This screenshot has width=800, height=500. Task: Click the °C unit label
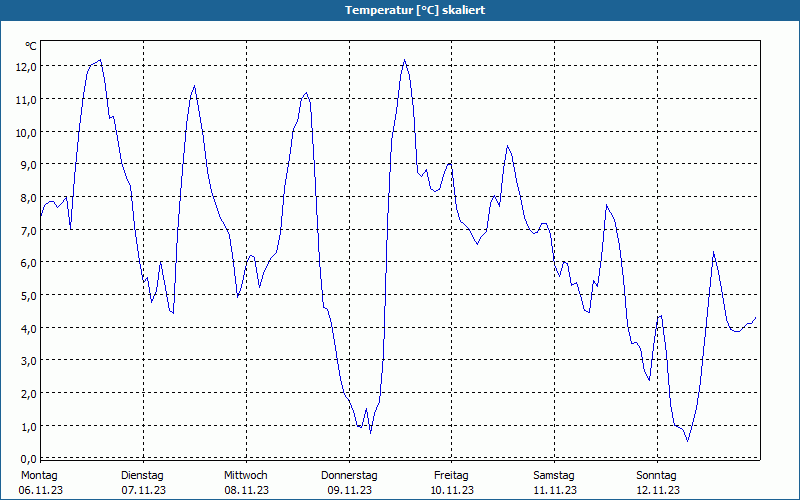31,46
